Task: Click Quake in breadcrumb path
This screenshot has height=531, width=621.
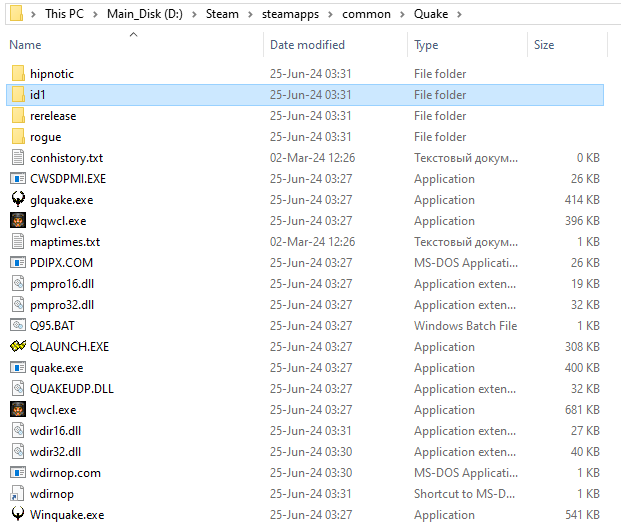Action: (x=431, y=14)
